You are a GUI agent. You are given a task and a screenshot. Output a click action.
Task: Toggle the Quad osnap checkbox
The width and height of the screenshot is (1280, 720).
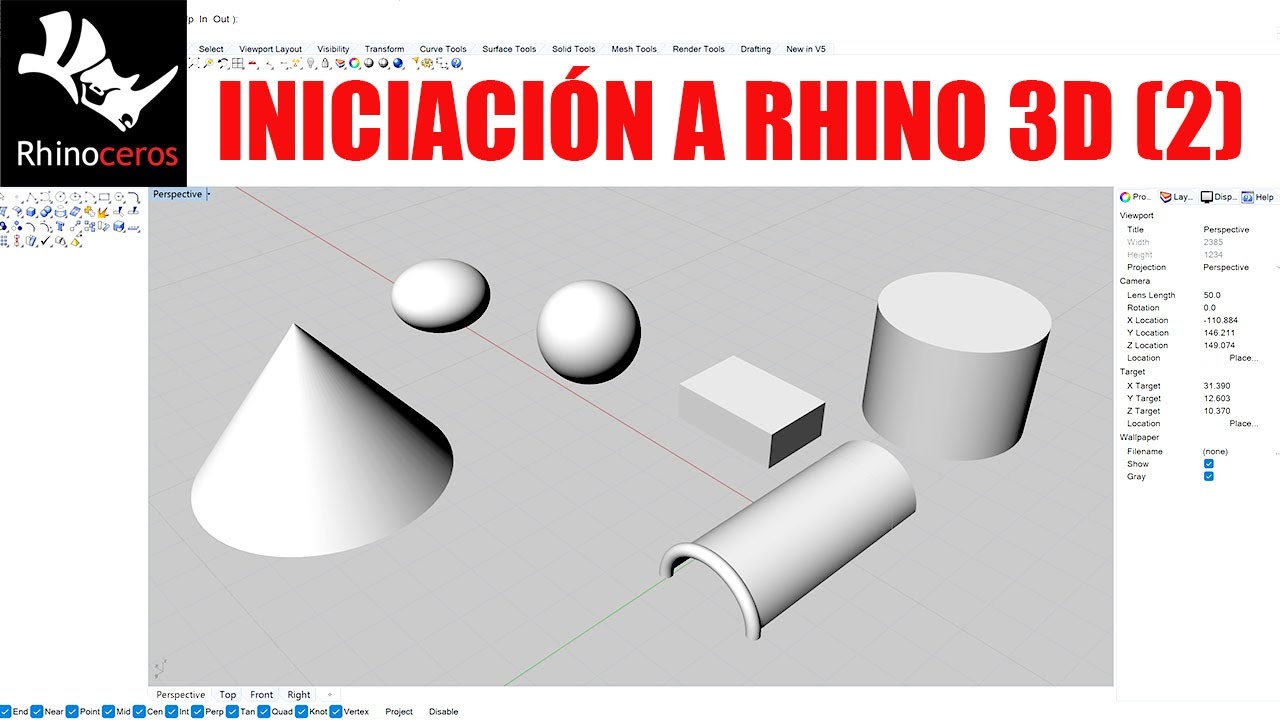(264, 712)
